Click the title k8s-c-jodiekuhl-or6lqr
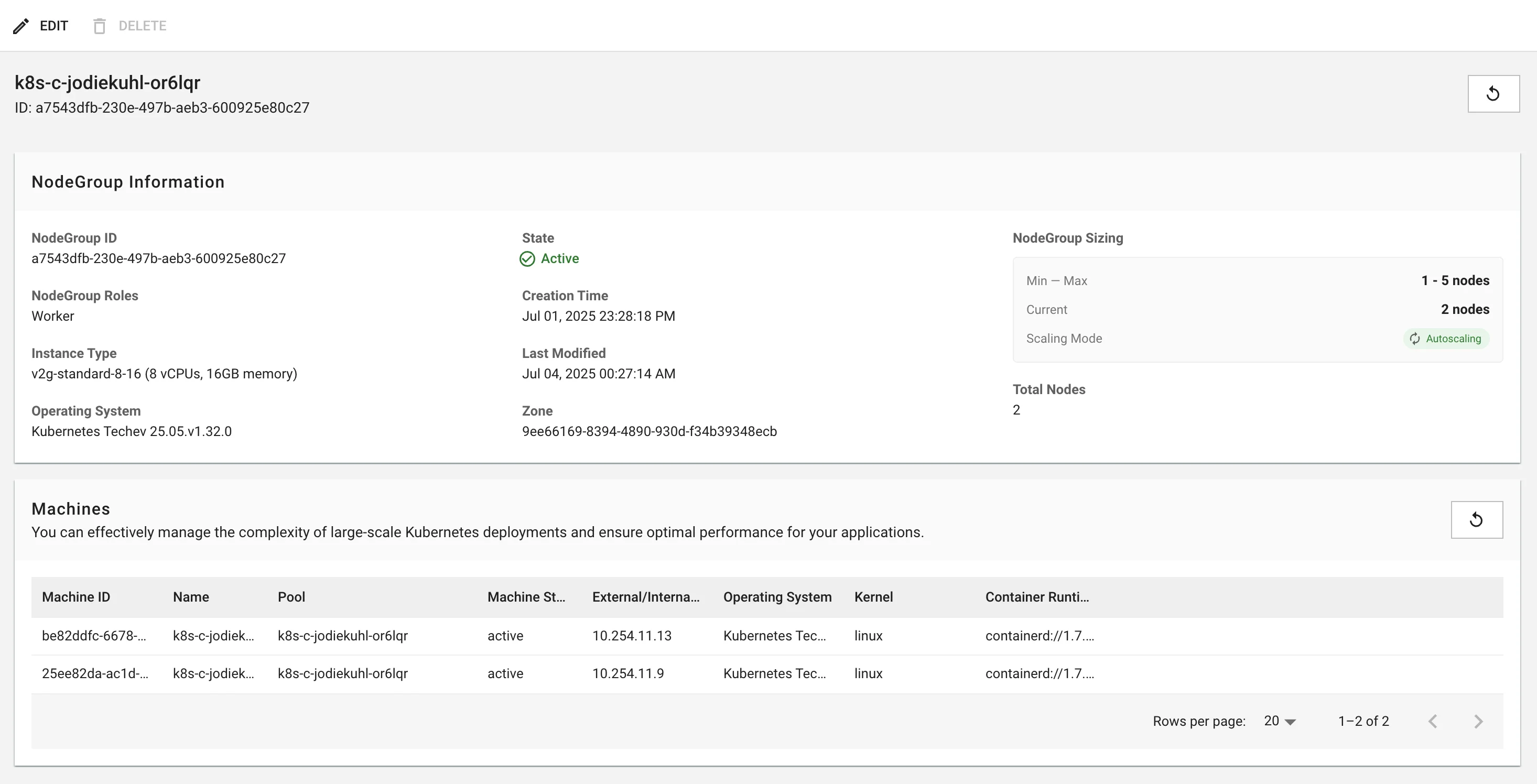 click(107, 83)
